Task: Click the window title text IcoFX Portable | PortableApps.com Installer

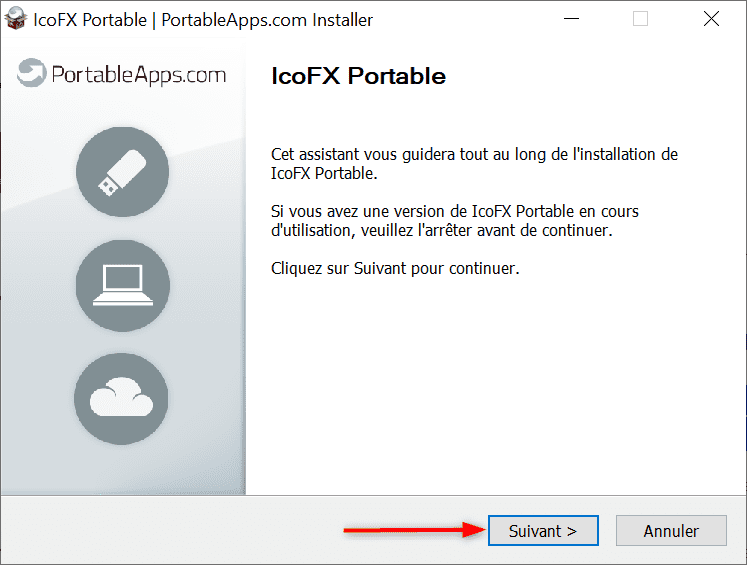Action: pos(203,20)
